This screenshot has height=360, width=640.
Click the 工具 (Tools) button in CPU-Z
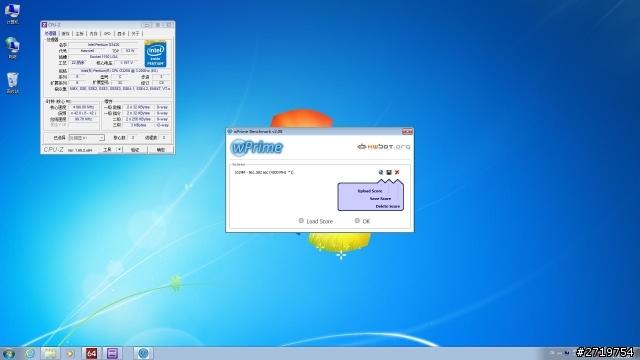(107, 150)
